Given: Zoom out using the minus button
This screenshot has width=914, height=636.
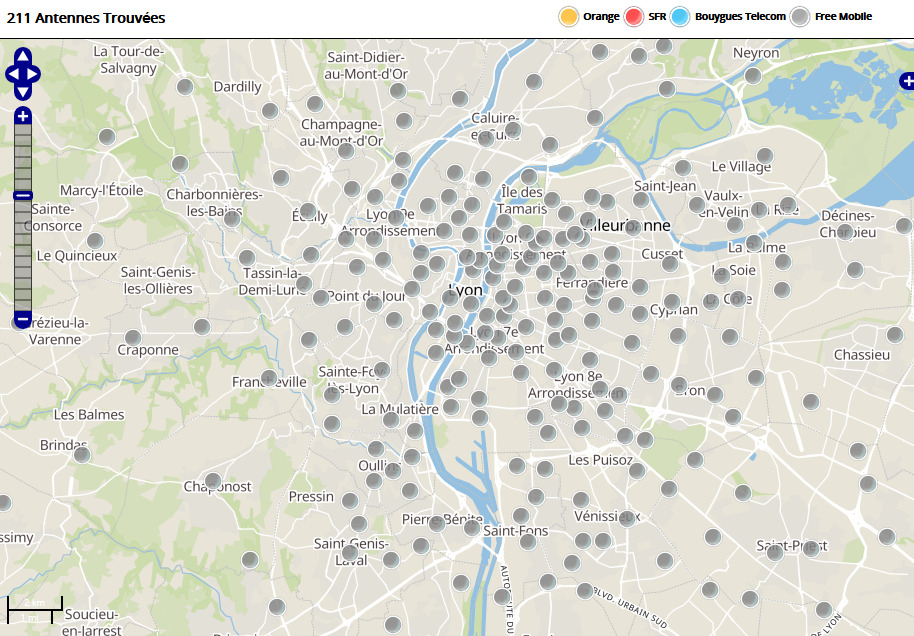Looking at the screenshot, I should point(23,320).
